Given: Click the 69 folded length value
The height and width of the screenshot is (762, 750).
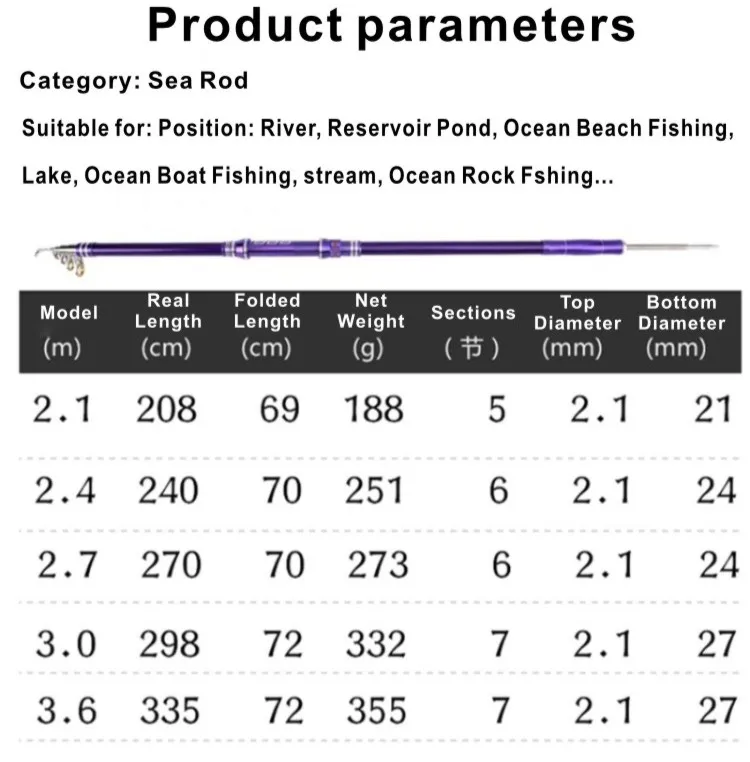Looking at the screenshot, I should click(x=279, y=409).
